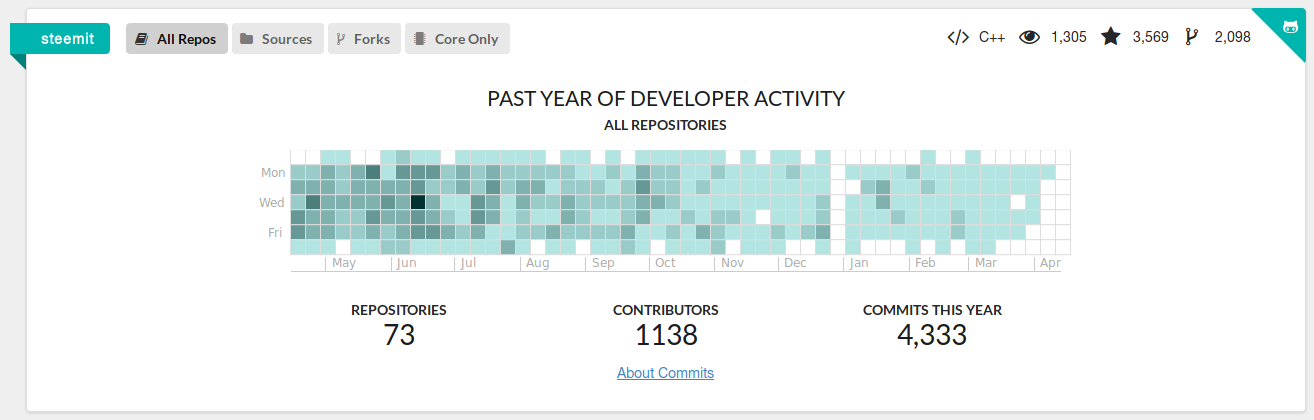Image resolution: width=1314 pixels, height=420 pixels.
Task: Click the fork icon on Forks tab
Action: click(x=341, y=39)
